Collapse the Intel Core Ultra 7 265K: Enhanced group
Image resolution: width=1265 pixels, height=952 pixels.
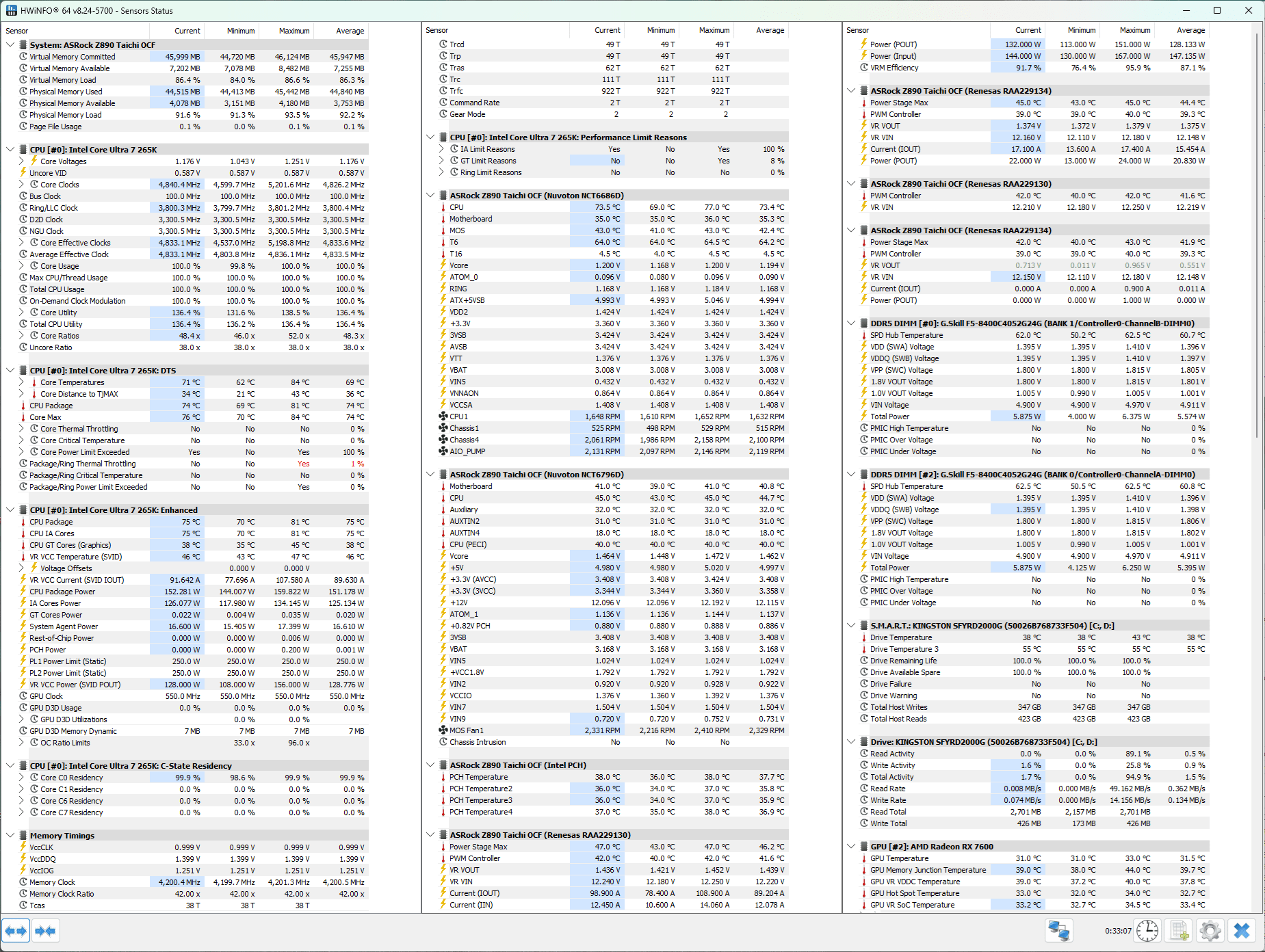point(10,510)
